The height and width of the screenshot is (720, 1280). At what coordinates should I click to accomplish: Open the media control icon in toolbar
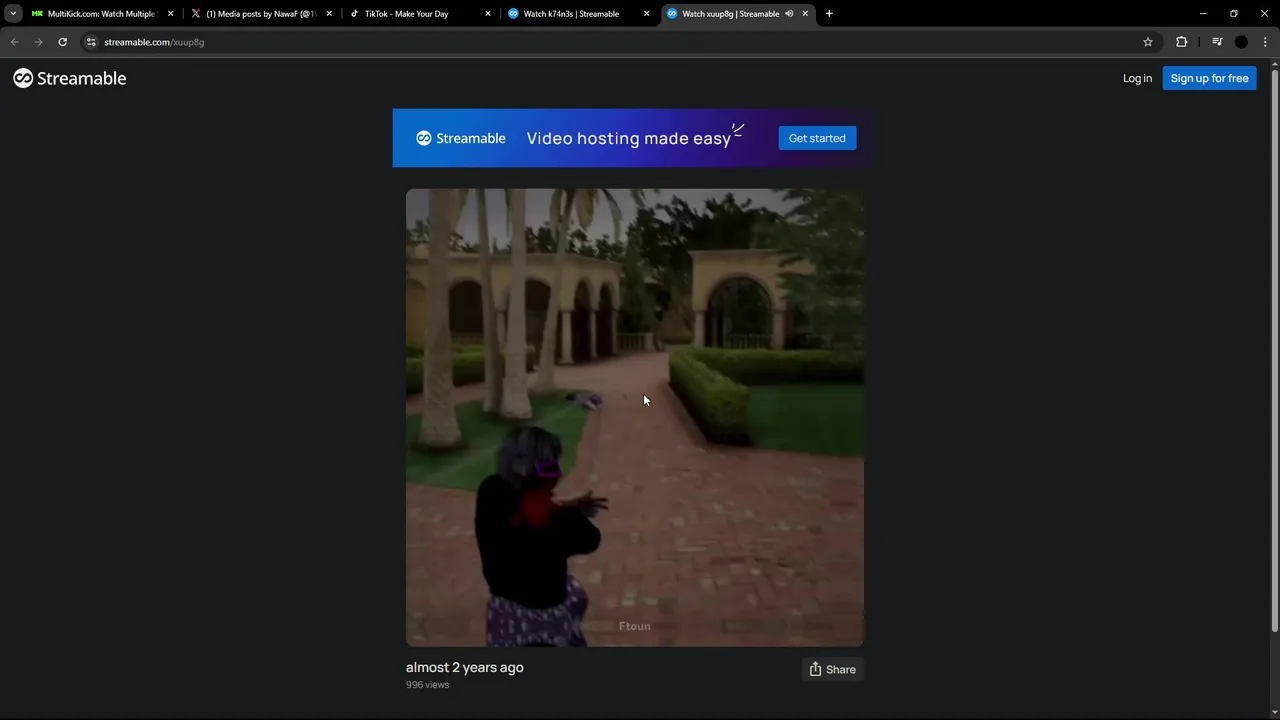tap(1217, 42)
